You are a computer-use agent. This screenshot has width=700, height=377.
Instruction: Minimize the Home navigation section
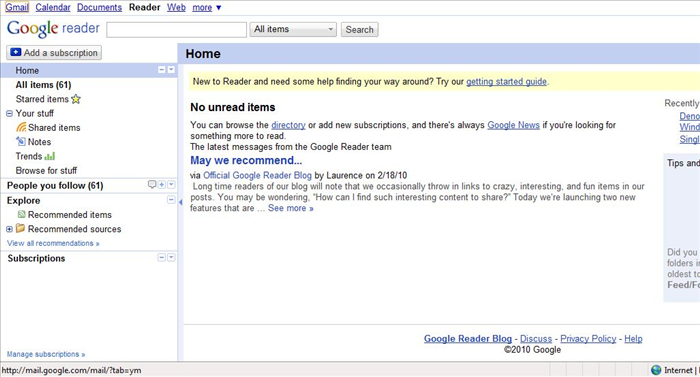162,70
